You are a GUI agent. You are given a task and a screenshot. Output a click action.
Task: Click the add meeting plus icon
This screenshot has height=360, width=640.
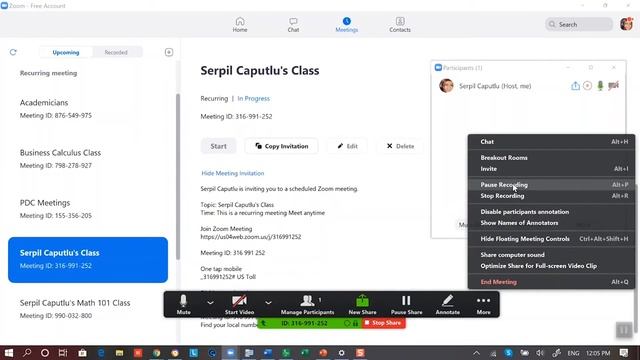(169, 52)
